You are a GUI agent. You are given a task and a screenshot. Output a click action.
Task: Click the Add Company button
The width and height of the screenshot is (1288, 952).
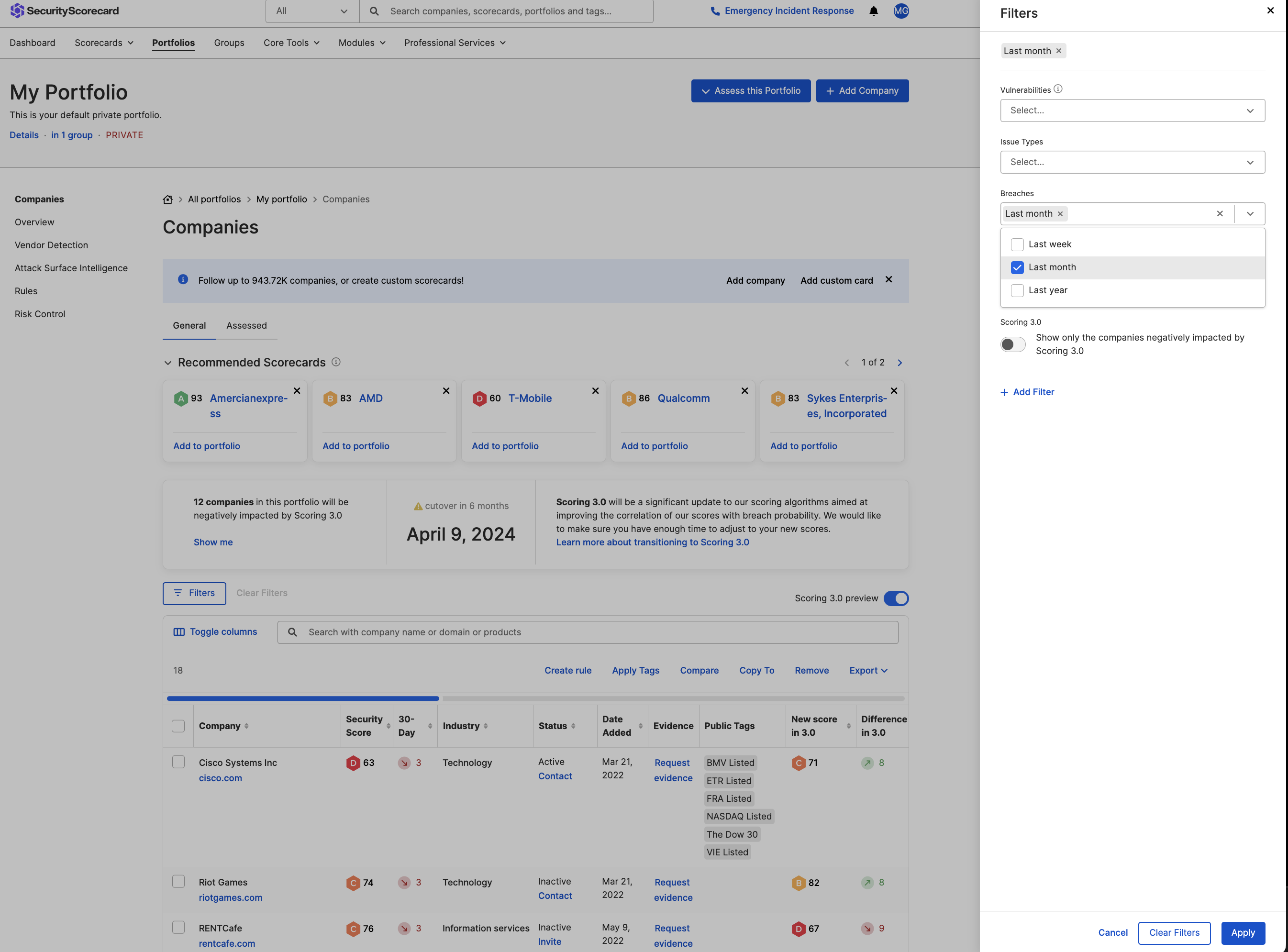coord(862,91)
